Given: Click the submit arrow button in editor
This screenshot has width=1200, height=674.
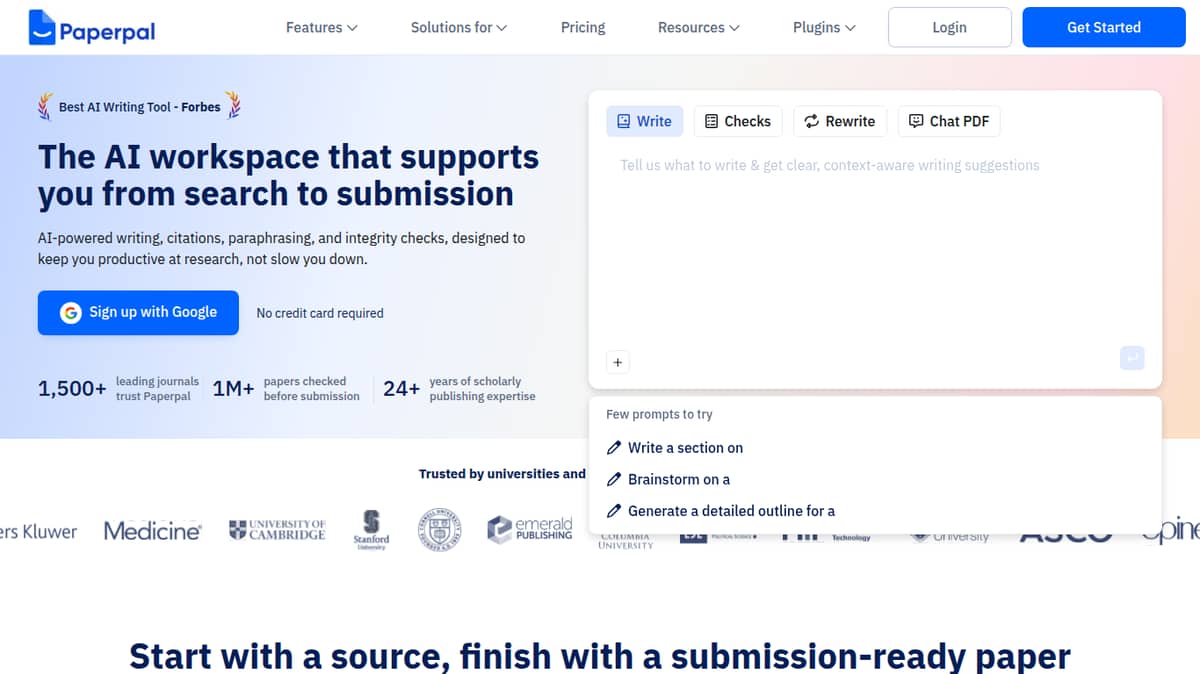Looking at the screenshot, I should point(1132,358).
